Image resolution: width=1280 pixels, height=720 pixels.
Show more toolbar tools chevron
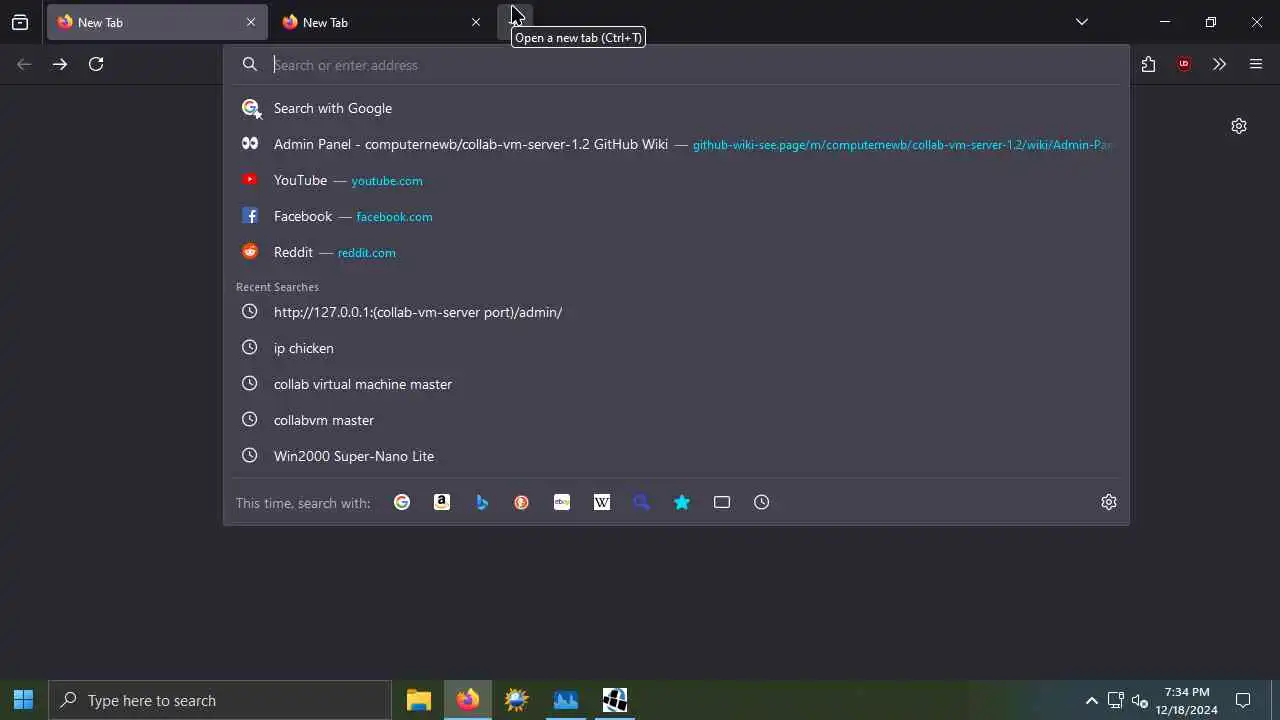[x=1219, y=64]
